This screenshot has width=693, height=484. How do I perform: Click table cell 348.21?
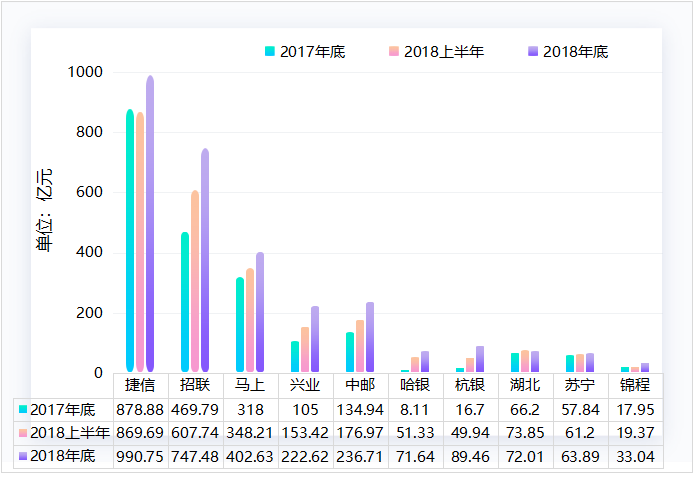pyautogui.click(x=251, y=433)
